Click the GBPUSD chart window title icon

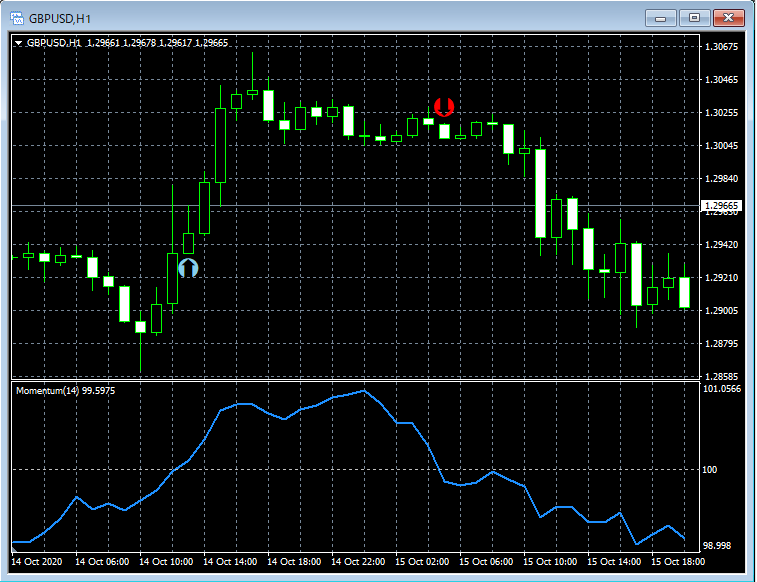17,18
